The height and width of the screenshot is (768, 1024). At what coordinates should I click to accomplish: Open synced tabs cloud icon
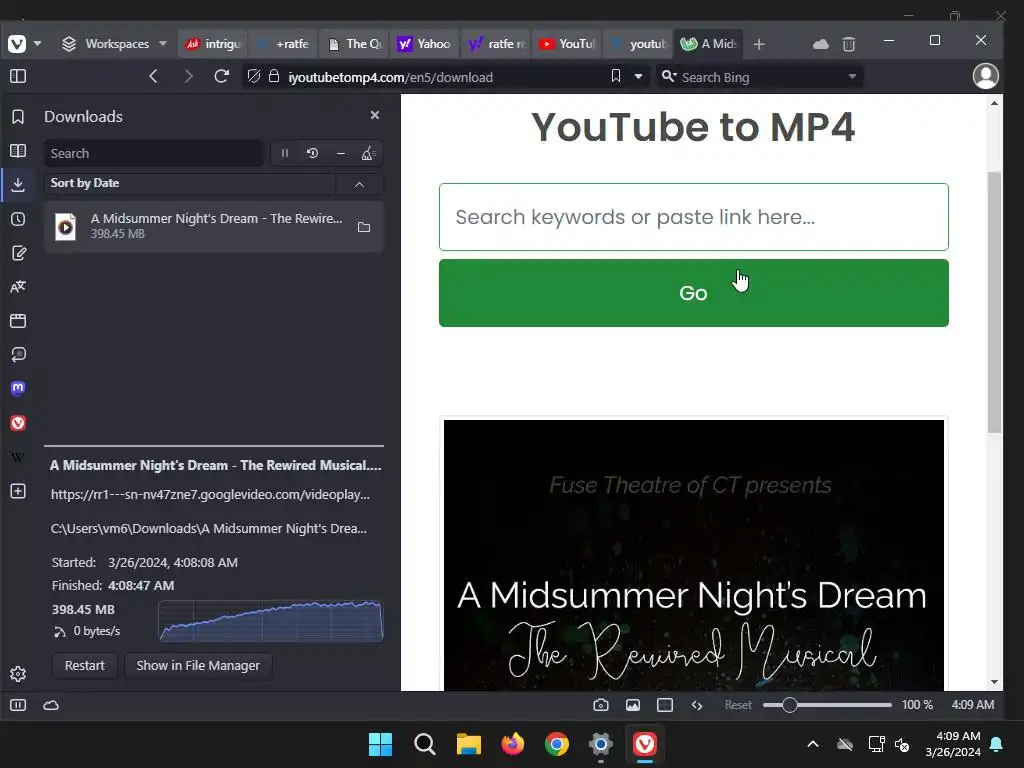tap(820, 44)
